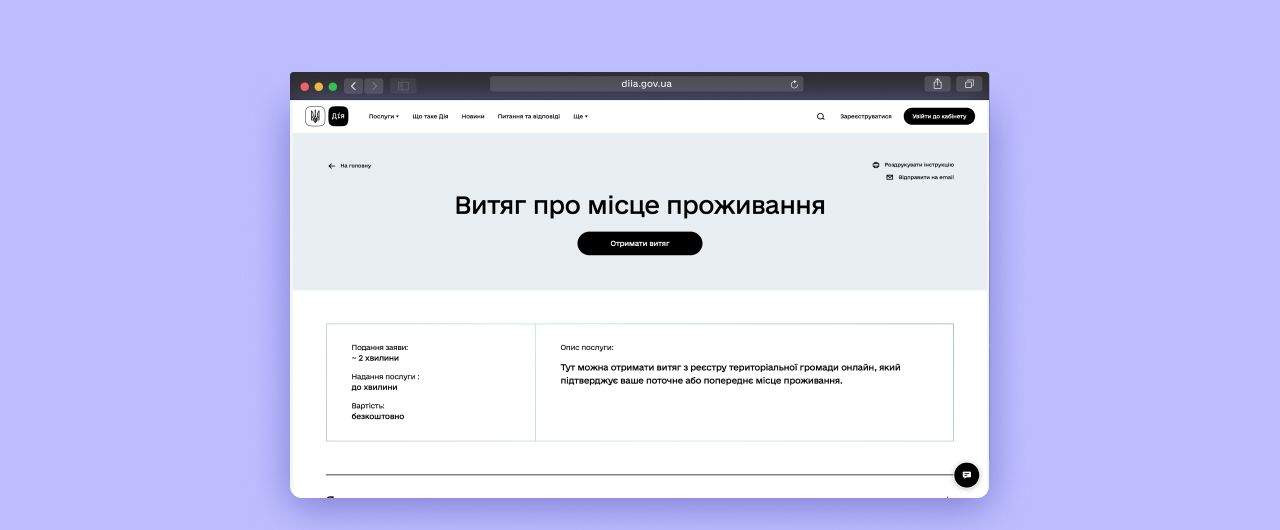Click the diia.gov.ua address bar
The height and width of the screenshot is (530, 1280).
tap(646, 84)
